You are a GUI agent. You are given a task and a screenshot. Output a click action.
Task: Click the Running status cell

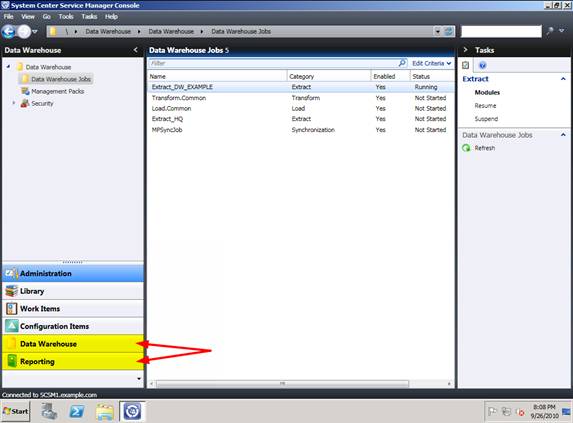(426, 87)
